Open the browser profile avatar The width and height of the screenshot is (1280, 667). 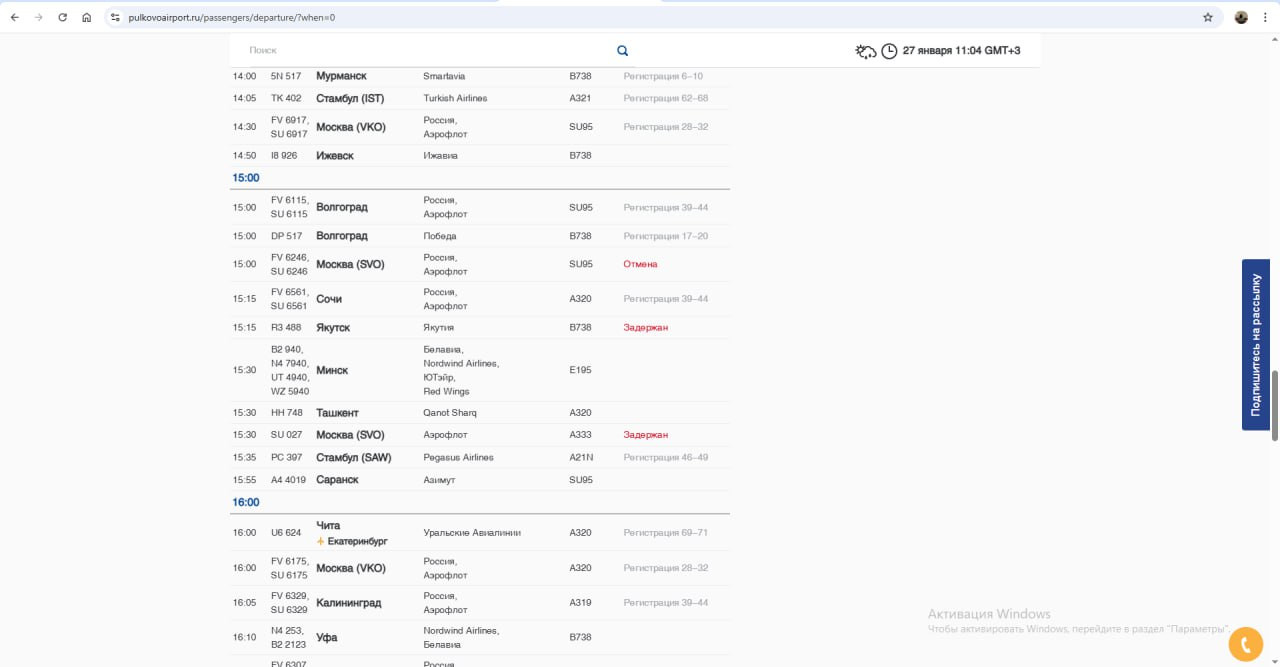click(1241, 17)
